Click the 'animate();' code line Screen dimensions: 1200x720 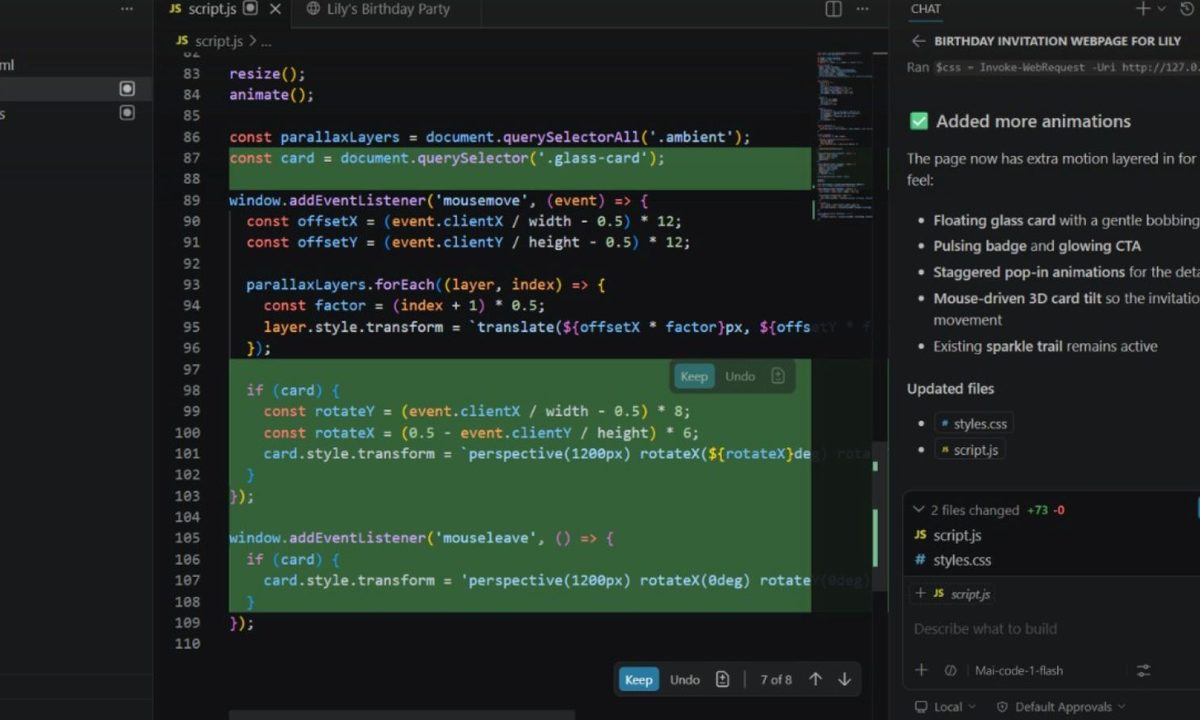pos(271,95)
